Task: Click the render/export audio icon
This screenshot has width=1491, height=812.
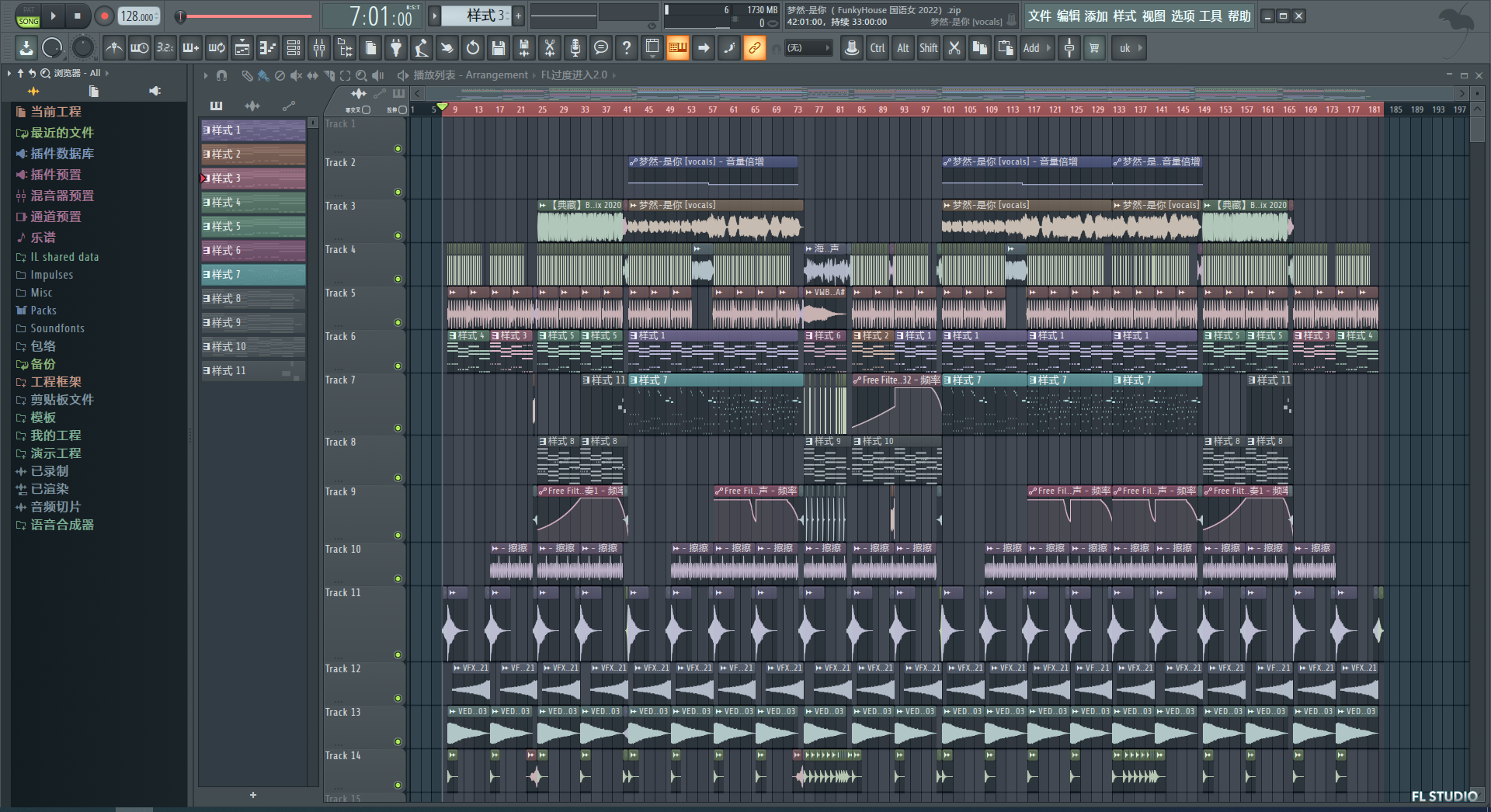Action: [524, 48]
